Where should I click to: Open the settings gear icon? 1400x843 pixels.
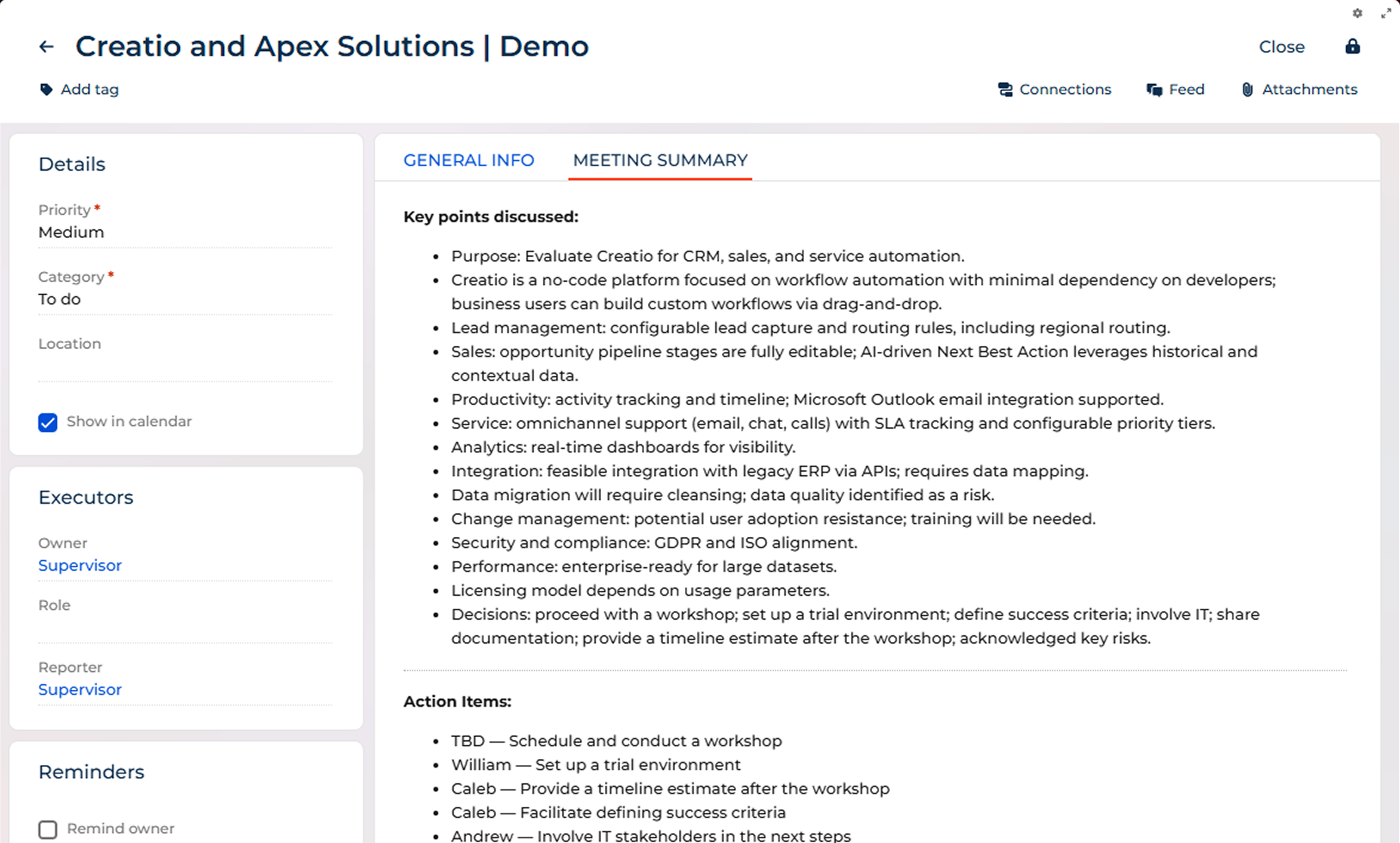pyautogui.click(x=1357, y=13)
